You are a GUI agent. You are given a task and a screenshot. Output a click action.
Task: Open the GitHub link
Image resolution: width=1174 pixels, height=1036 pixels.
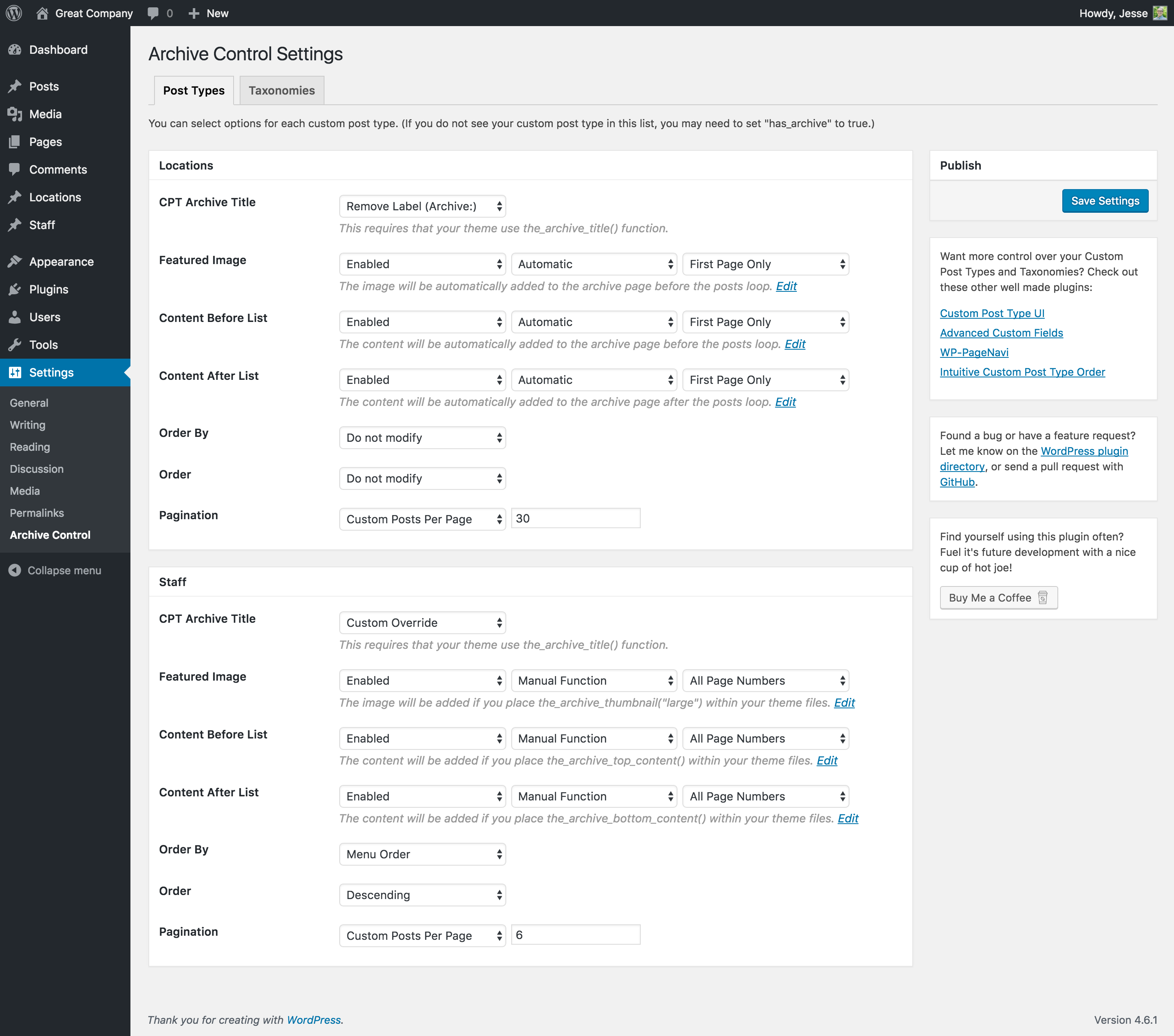pyautogui.click(x=957, y=483)
